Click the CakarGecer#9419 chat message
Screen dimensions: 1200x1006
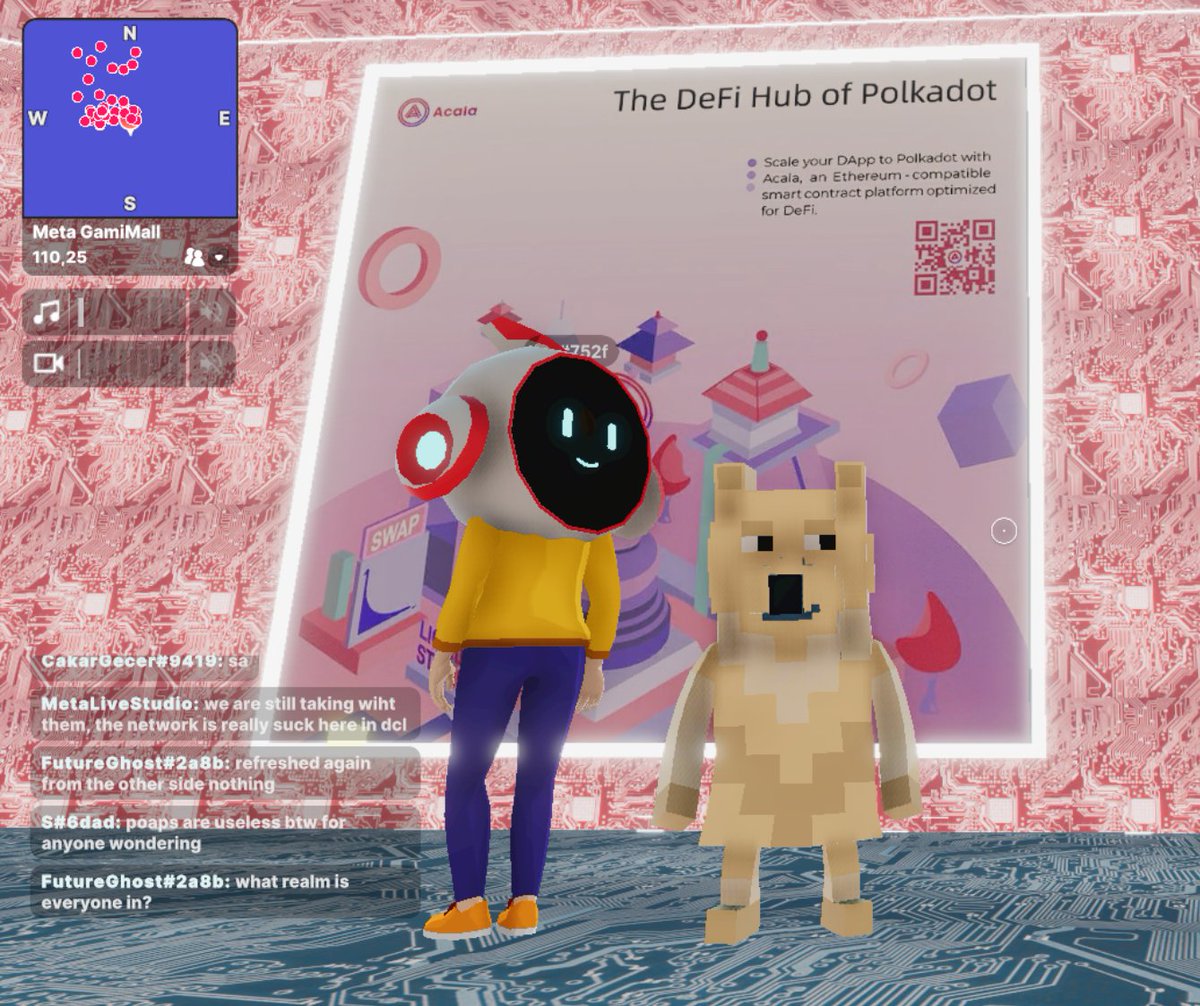145,661
